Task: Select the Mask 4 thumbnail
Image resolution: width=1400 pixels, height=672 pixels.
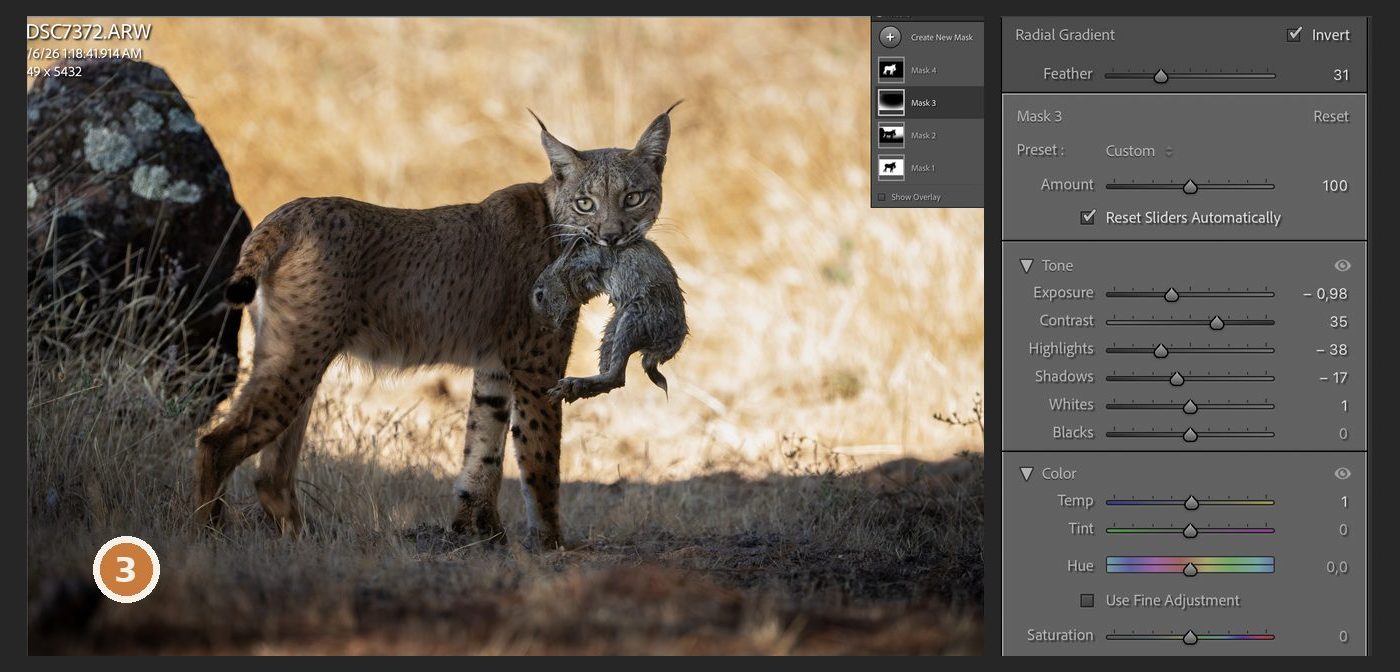Action: point(890,70)
